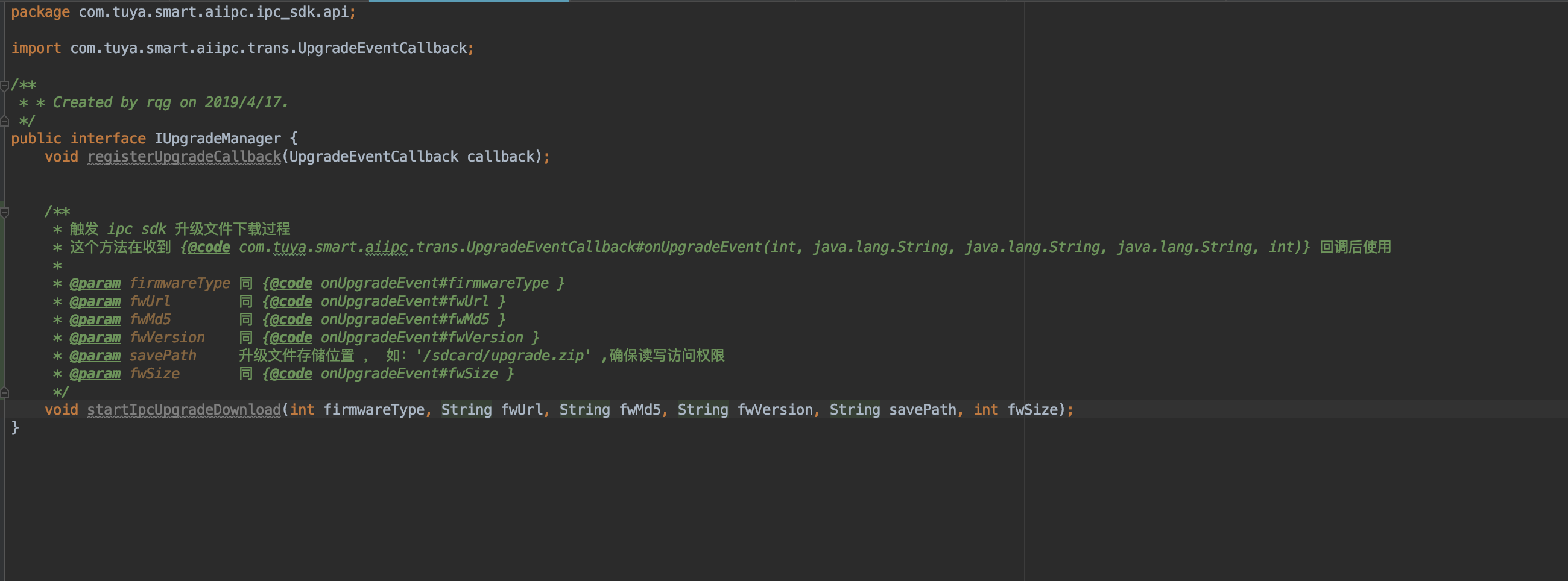Collapse the 'Created by rqg' Javadoc comment
The image size is (1568, 581).
(4, 85)
